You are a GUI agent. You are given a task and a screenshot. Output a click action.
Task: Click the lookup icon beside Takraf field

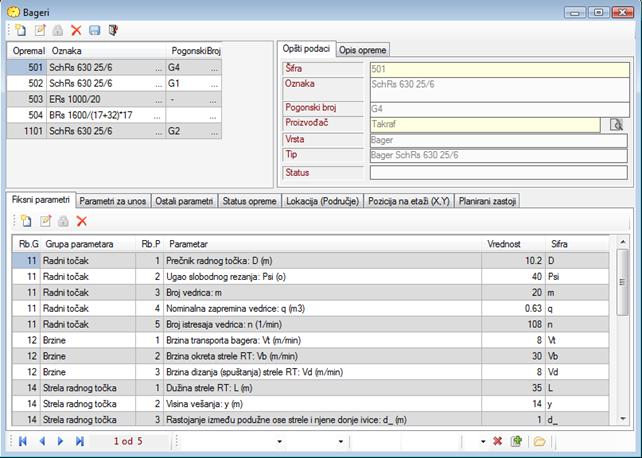click(x=617, y=125)
